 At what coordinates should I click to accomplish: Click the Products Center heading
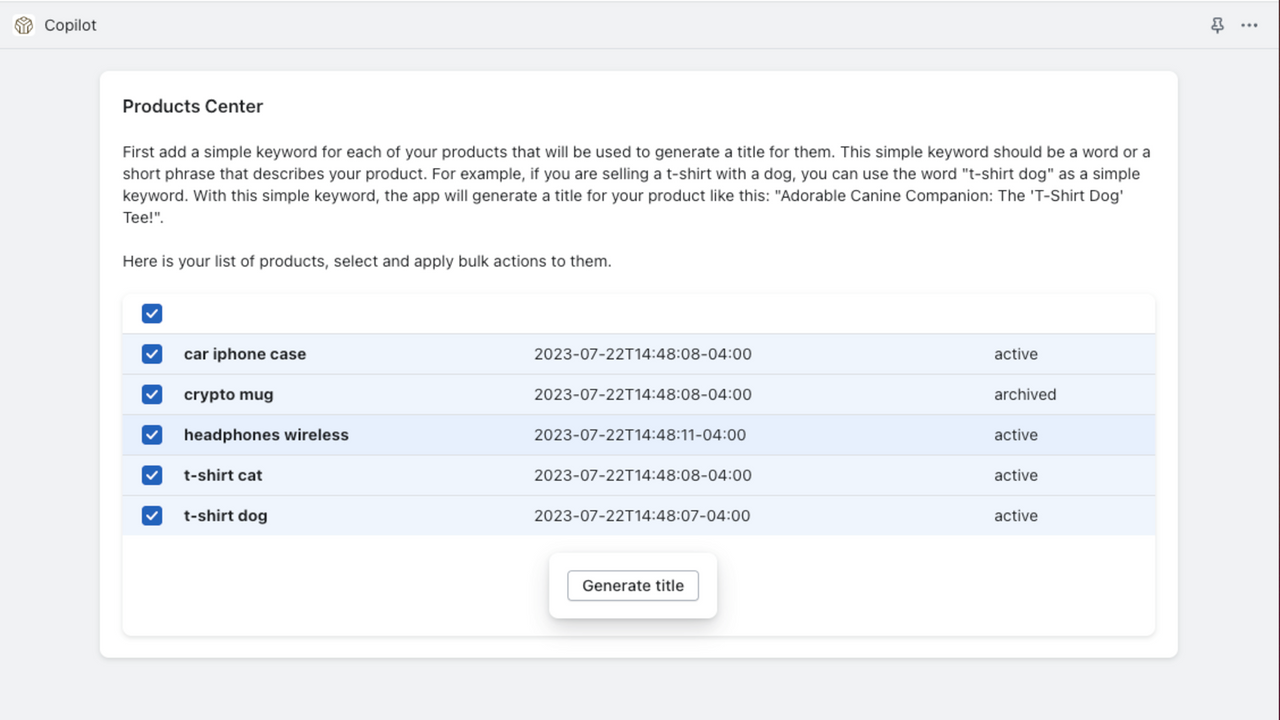[193, 106]
